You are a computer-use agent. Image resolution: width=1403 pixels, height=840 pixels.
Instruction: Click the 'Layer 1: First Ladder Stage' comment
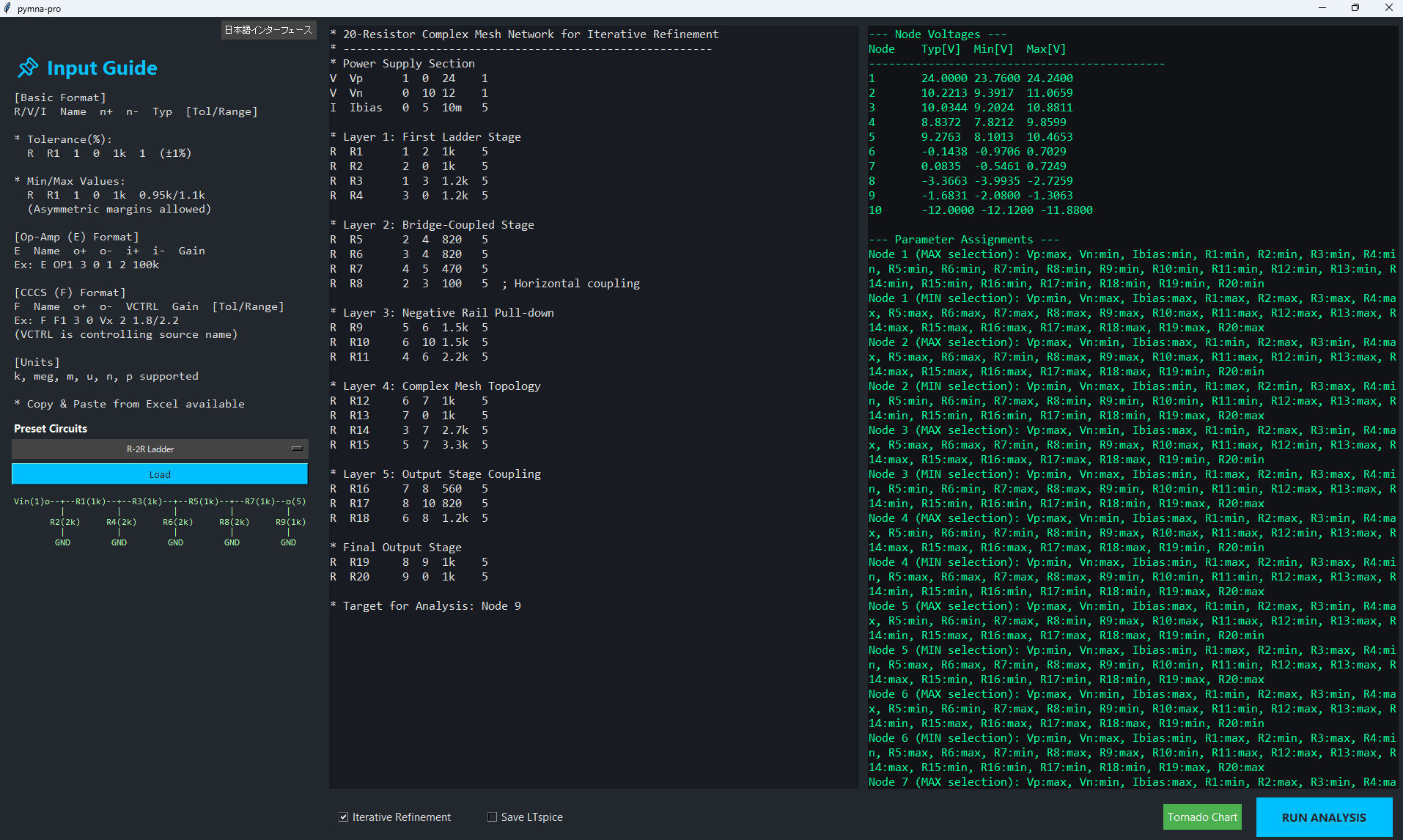[425, 137]
